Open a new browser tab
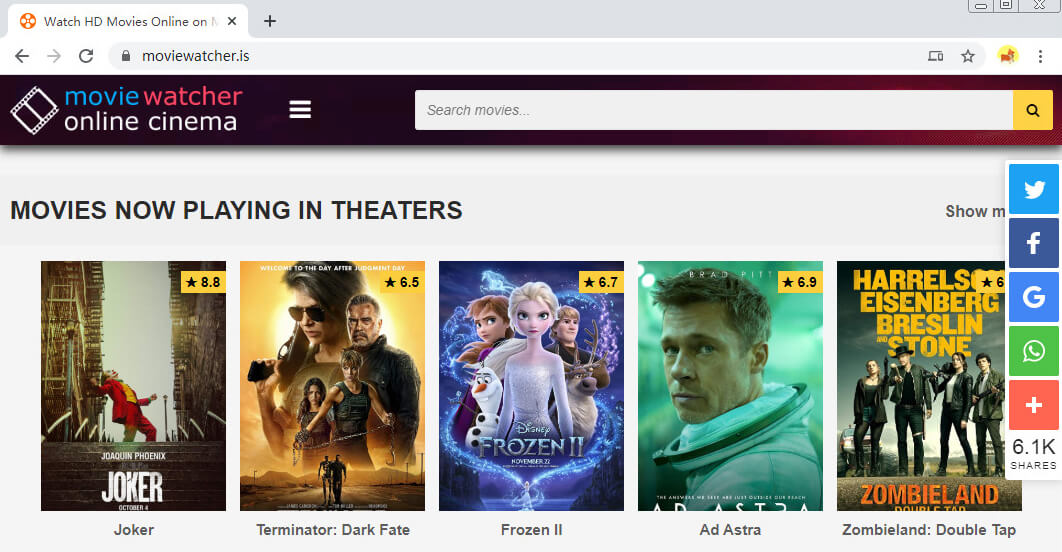The image size is (1062, 552). [270, 21]
